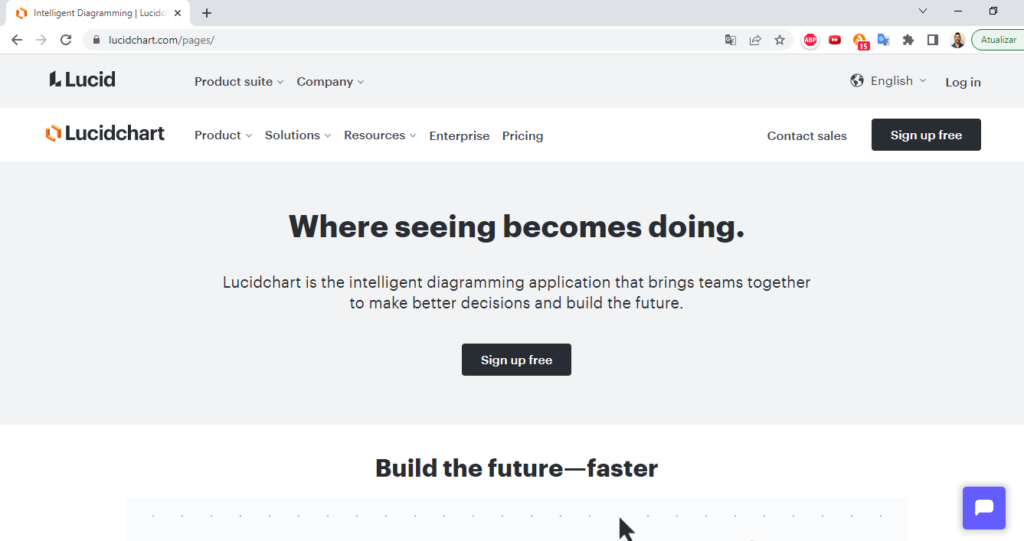This screenshot has width=1024, height=541.
Task: Click the Lucid logo in top bar
Action: point(82,80)
